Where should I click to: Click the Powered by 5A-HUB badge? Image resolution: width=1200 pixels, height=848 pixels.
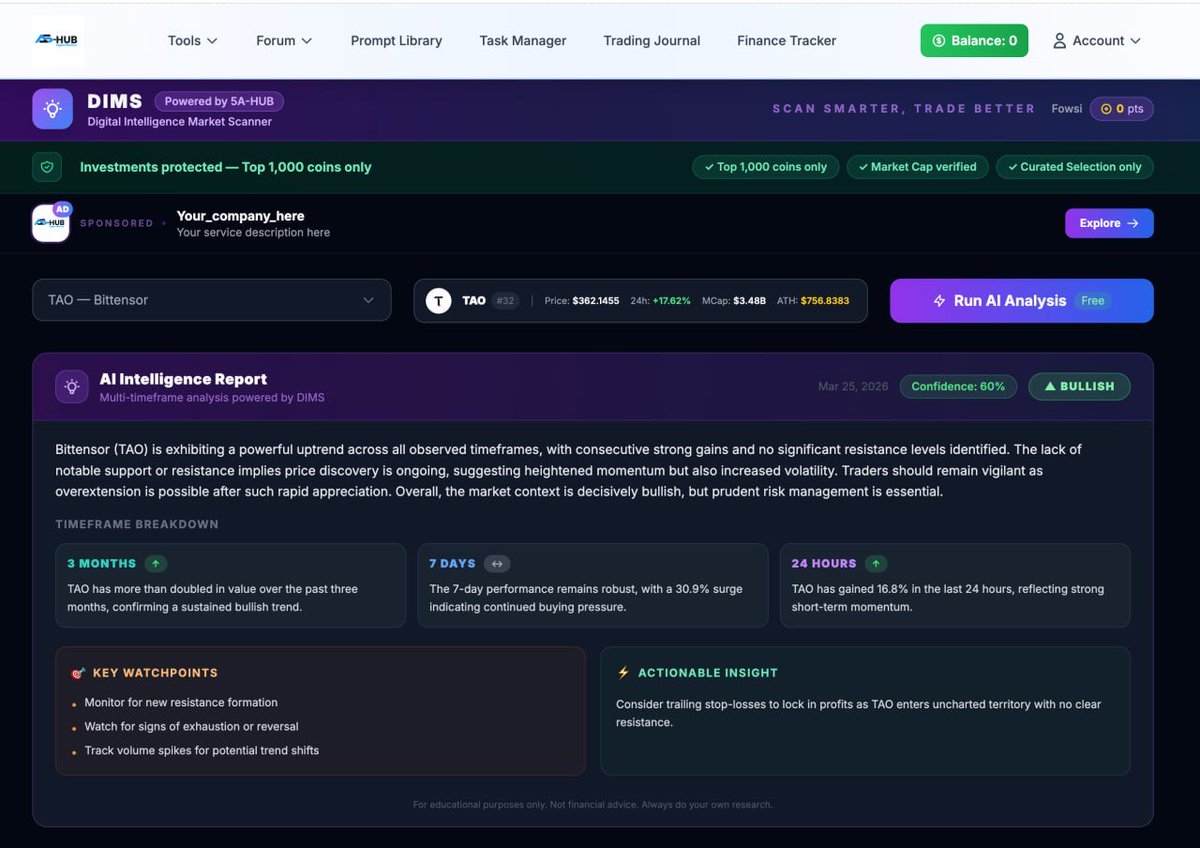[x=219, y=101]
